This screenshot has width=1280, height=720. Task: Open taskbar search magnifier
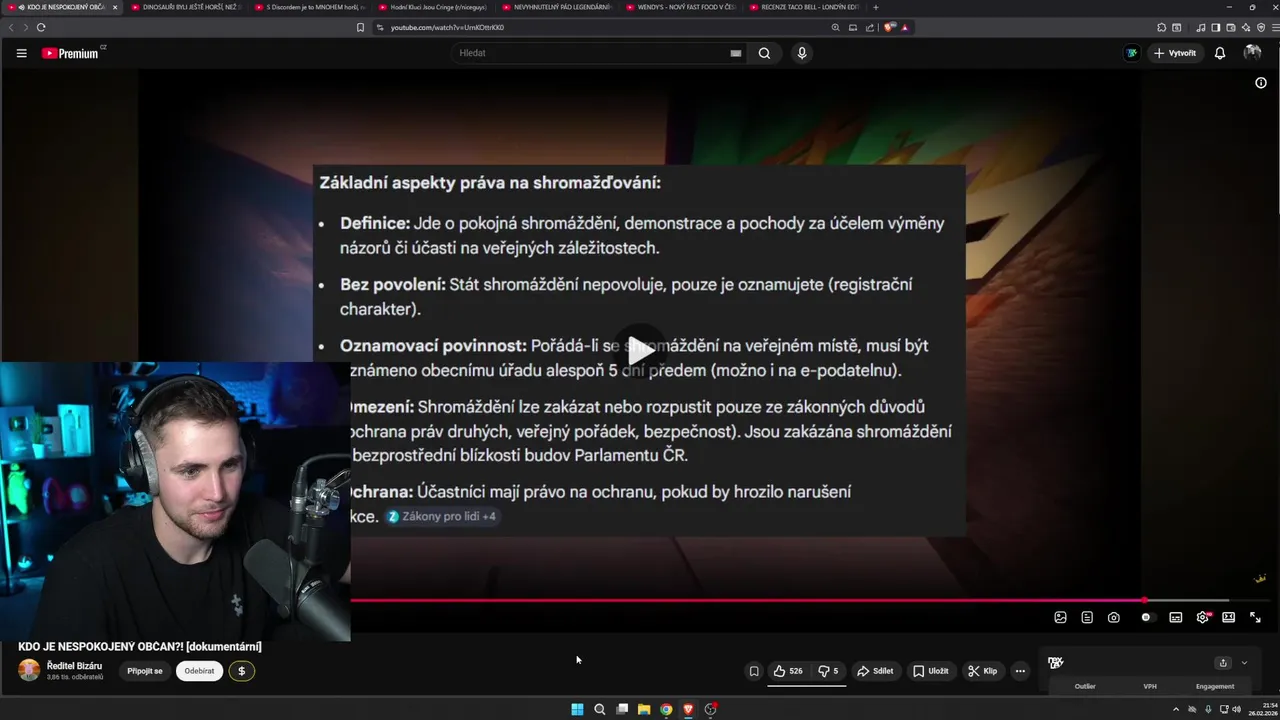tap(599, 709)
